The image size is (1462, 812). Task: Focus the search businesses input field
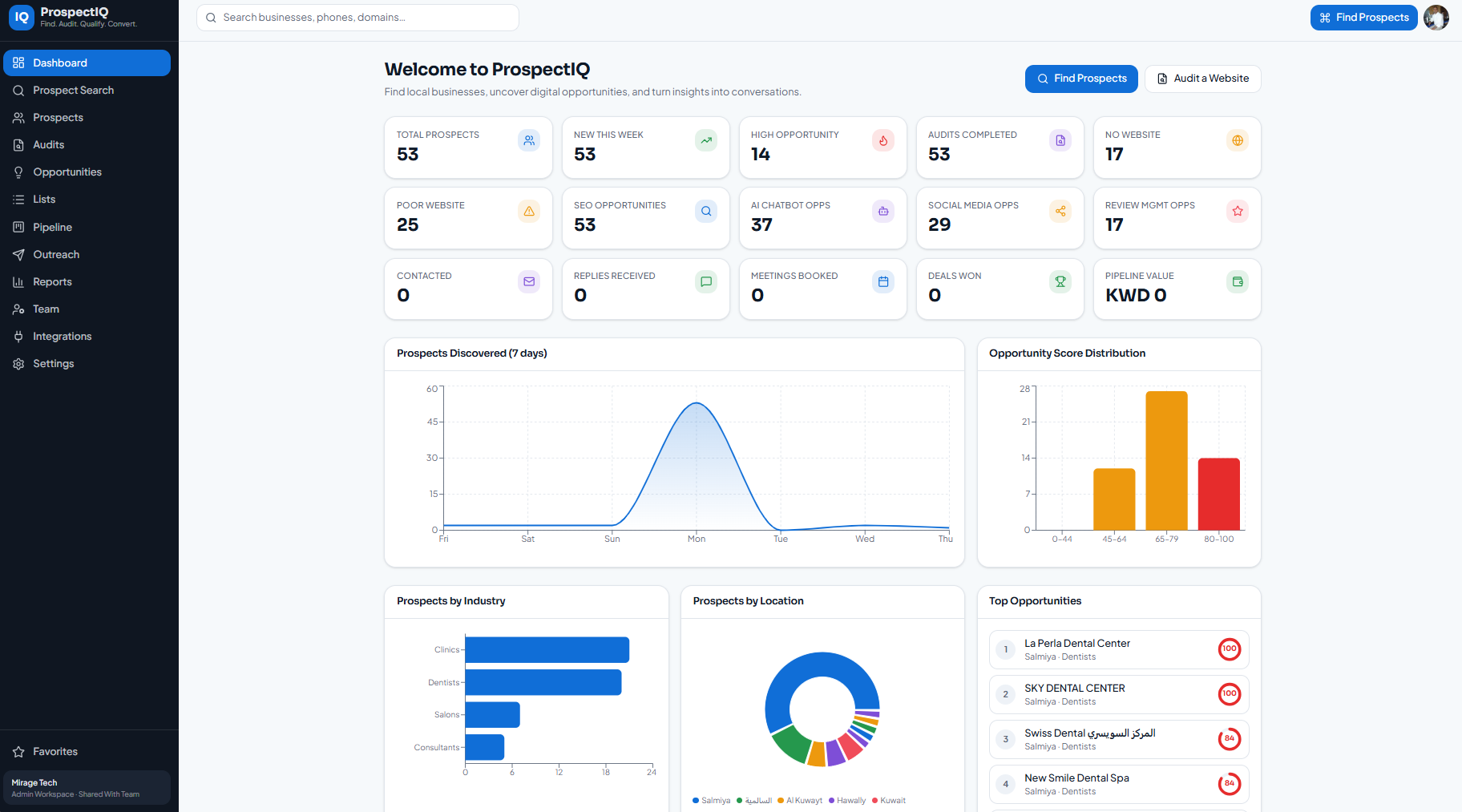pos(357,18)
